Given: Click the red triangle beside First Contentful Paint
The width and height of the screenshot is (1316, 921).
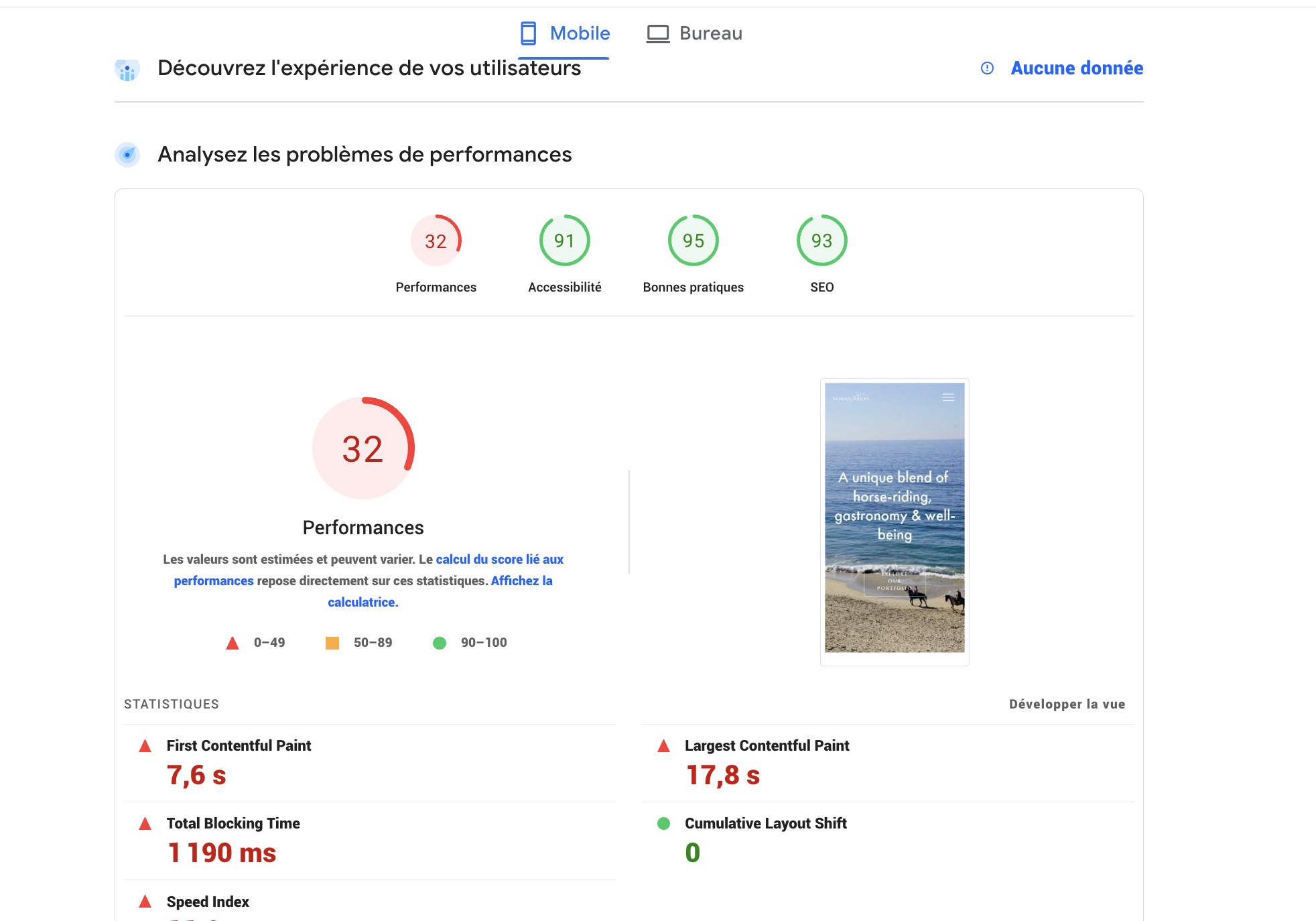Looking at the screenshot, I should coord(145,746).
